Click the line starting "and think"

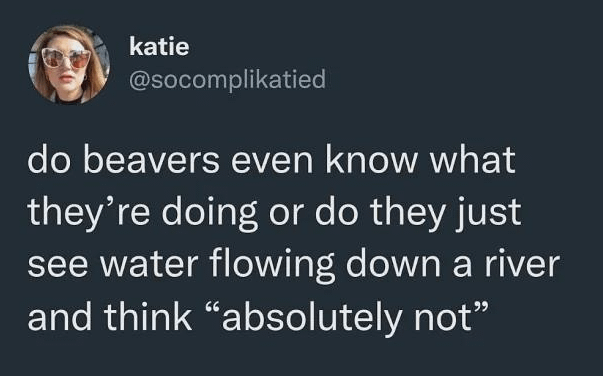[x=258, y=318]
